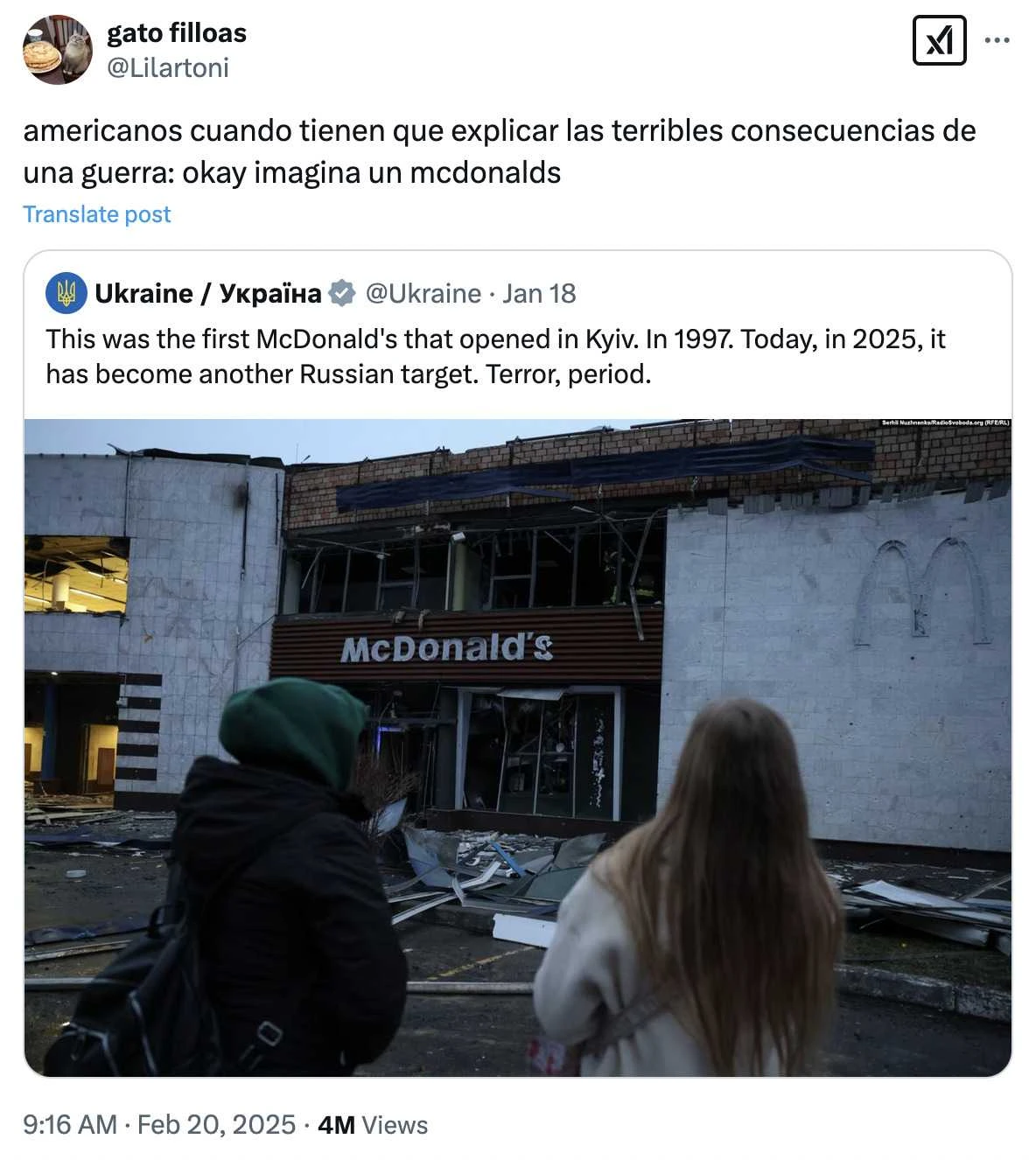Screen dimensions: 1036x1160
Task: Open the Grok explain-post icon
Action: (939, 40)
